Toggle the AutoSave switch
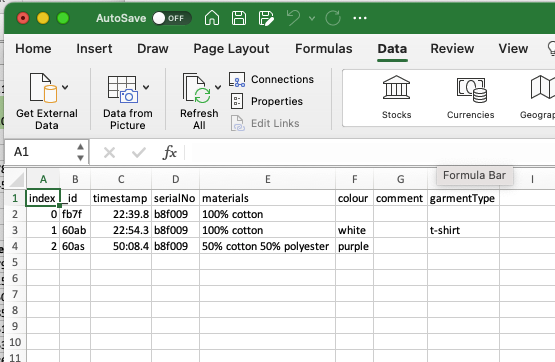The image size is (555, 362). pos(172,18)
